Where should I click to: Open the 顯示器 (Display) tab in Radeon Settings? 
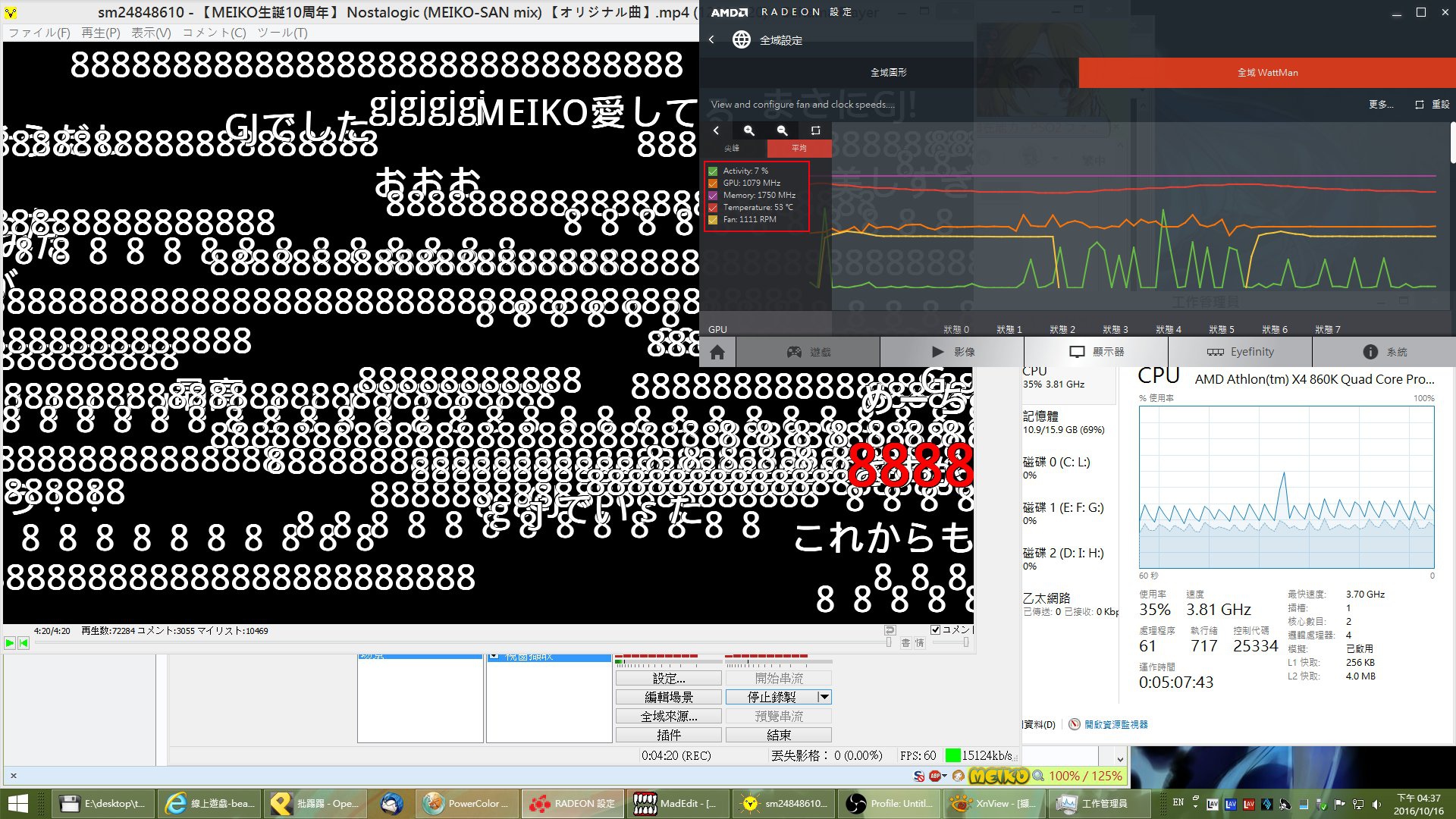click(x=1097, y=352)
